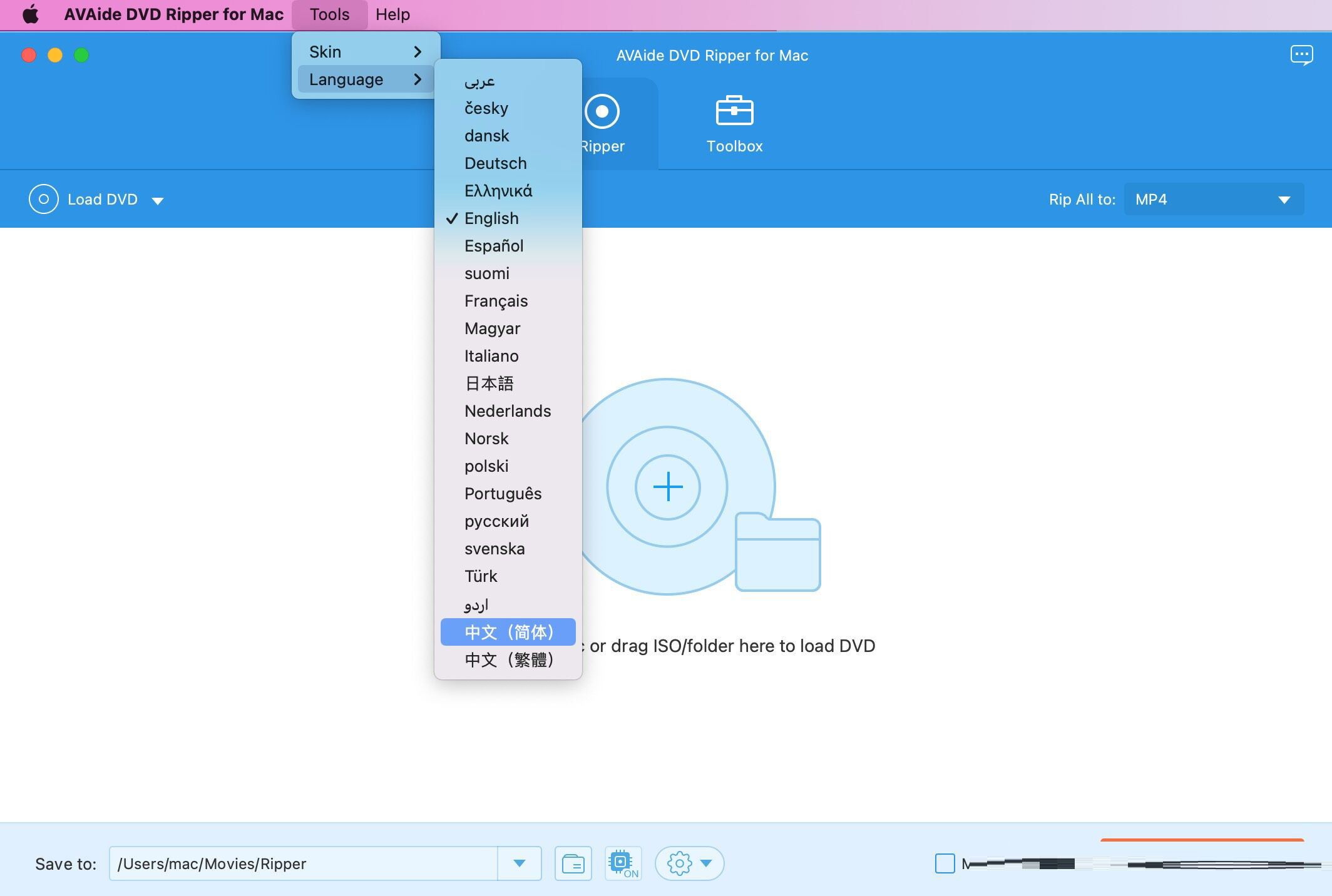Click the plus icon to add DVD
Image resolution: width=1332 pixels, height=896 pixels.
tap(667, 487)
